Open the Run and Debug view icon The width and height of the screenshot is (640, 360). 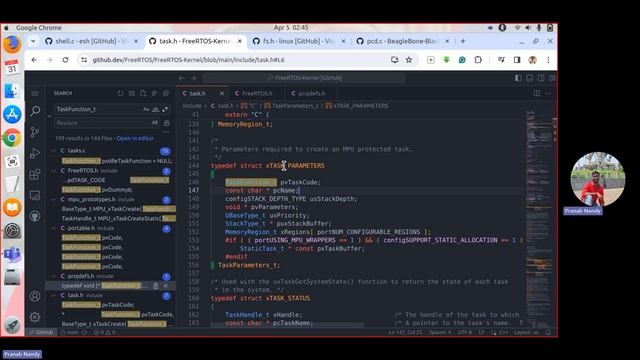(x=35, y=153)
